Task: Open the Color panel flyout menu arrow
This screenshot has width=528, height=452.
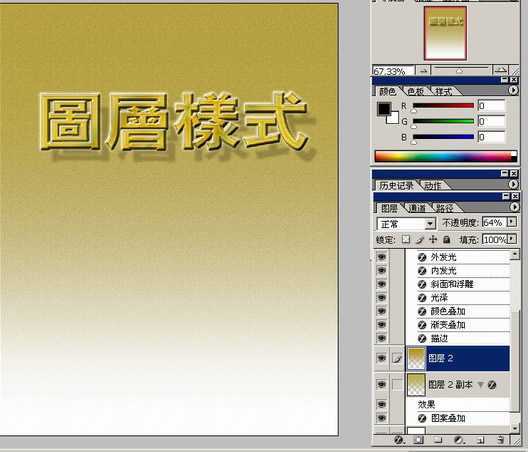Action: (513, 90)
